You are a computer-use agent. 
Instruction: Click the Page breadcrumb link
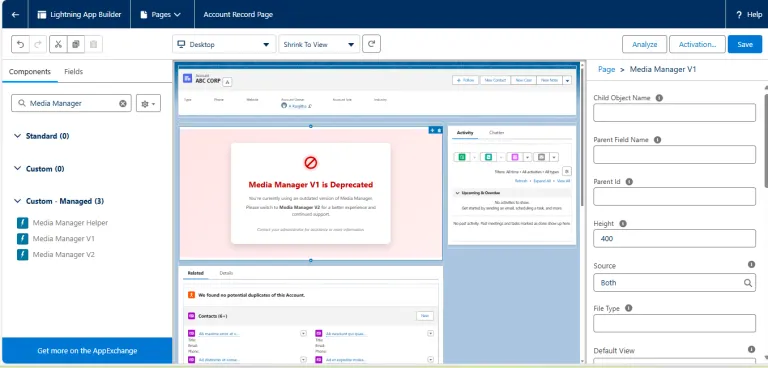(606, 70)
